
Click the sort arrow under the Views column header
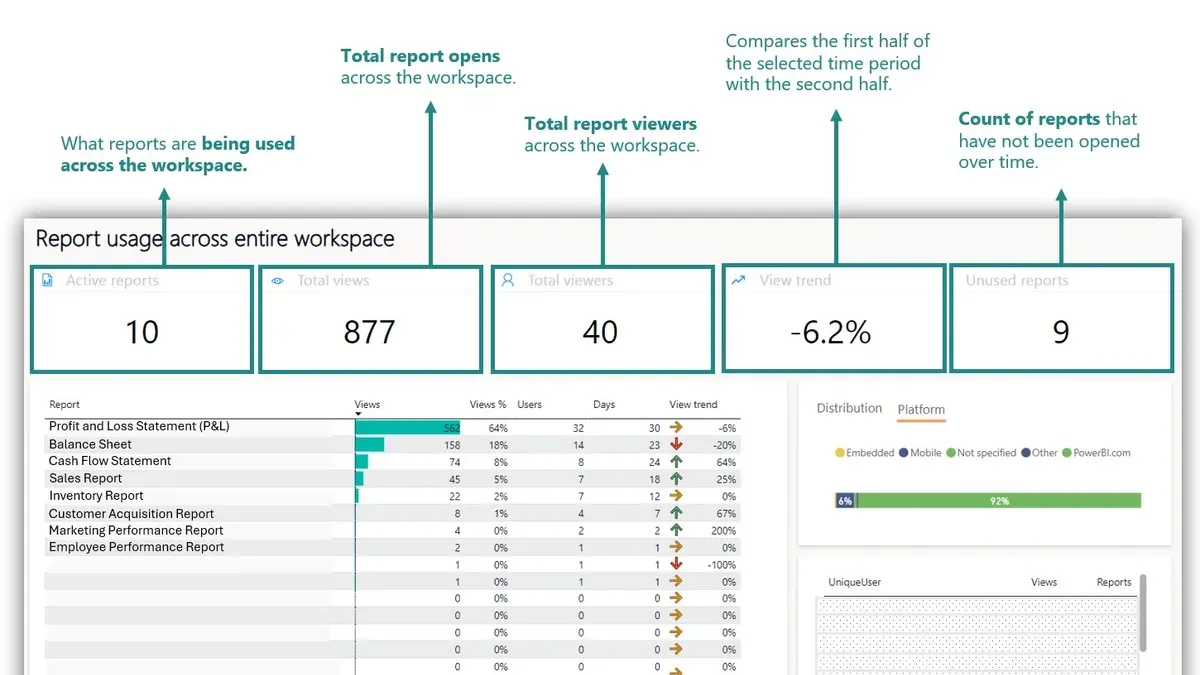pyautogui.click(x=358, y=414)
